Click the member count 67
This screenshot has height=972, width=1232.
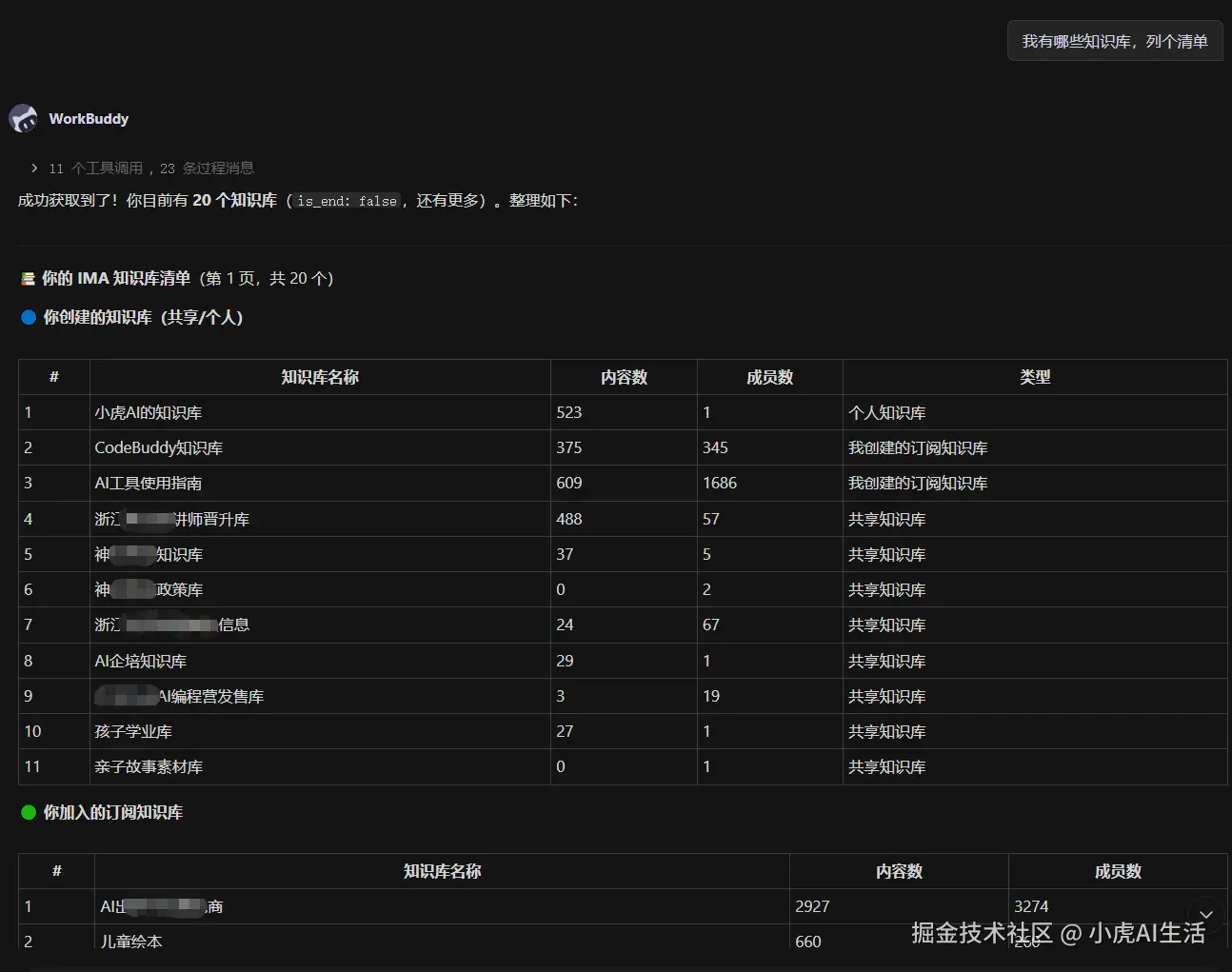[x=711, y=625]
